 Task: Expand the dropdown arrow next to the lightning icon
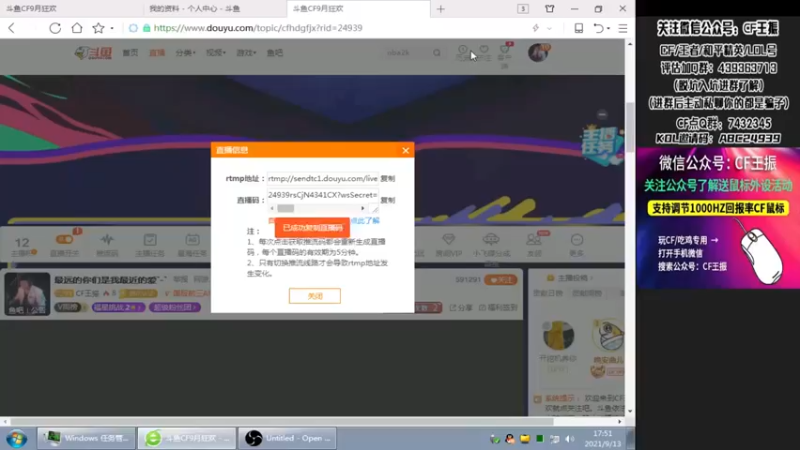pyautogui.click(x=549, y=29)
